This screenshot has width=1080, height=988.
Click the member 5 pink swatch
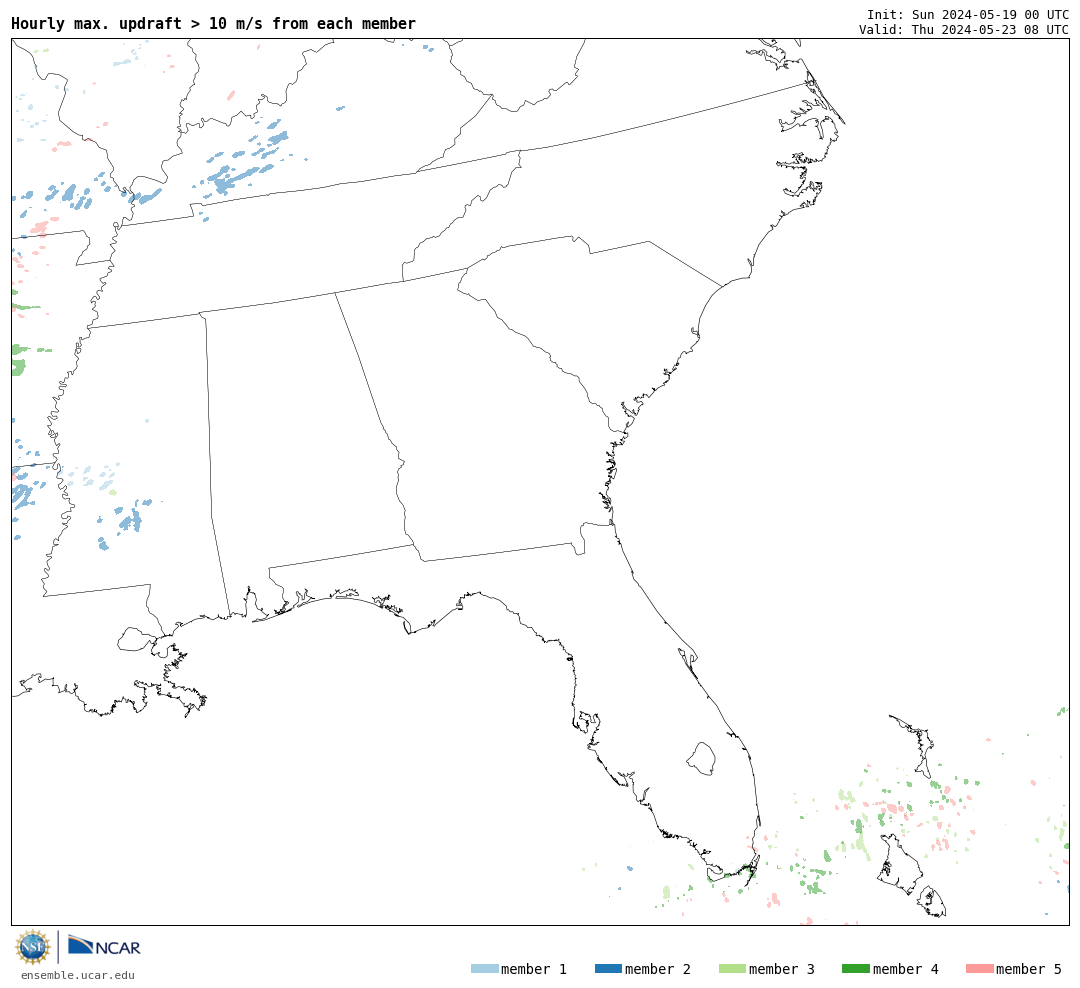coord(979,969)
